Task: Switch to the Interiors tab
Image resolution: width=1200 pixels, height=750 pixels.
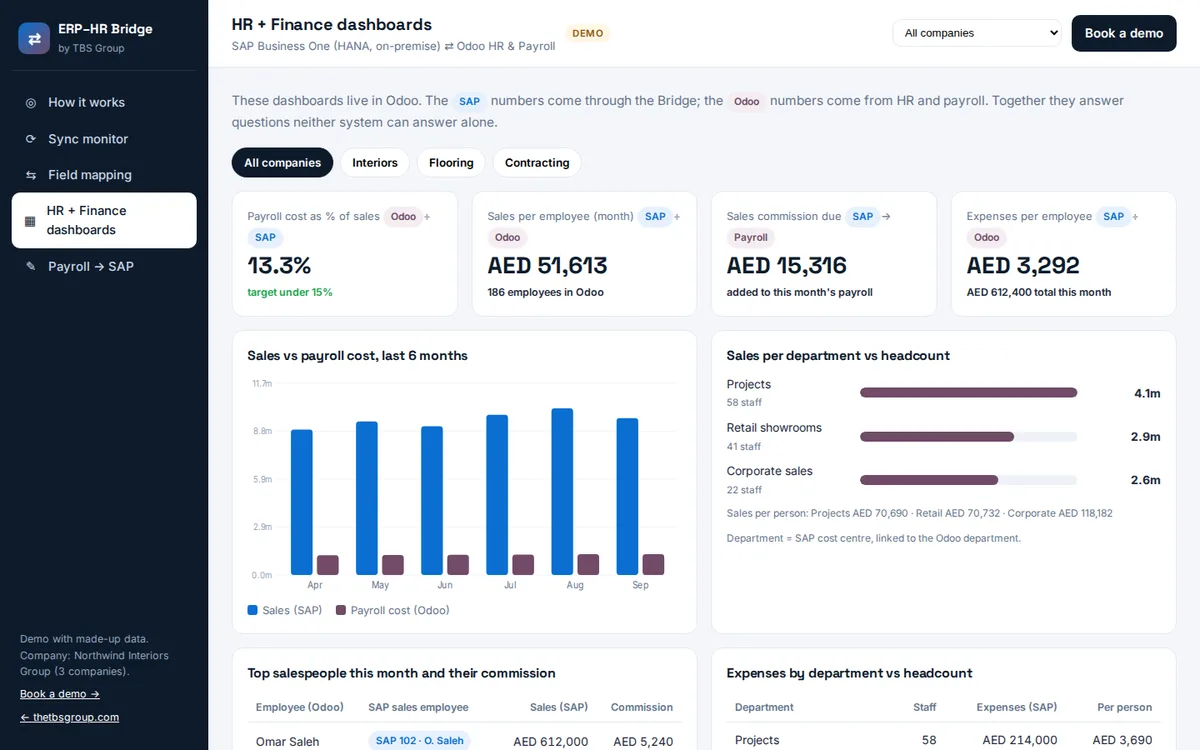Action: [x=375, y=163]
